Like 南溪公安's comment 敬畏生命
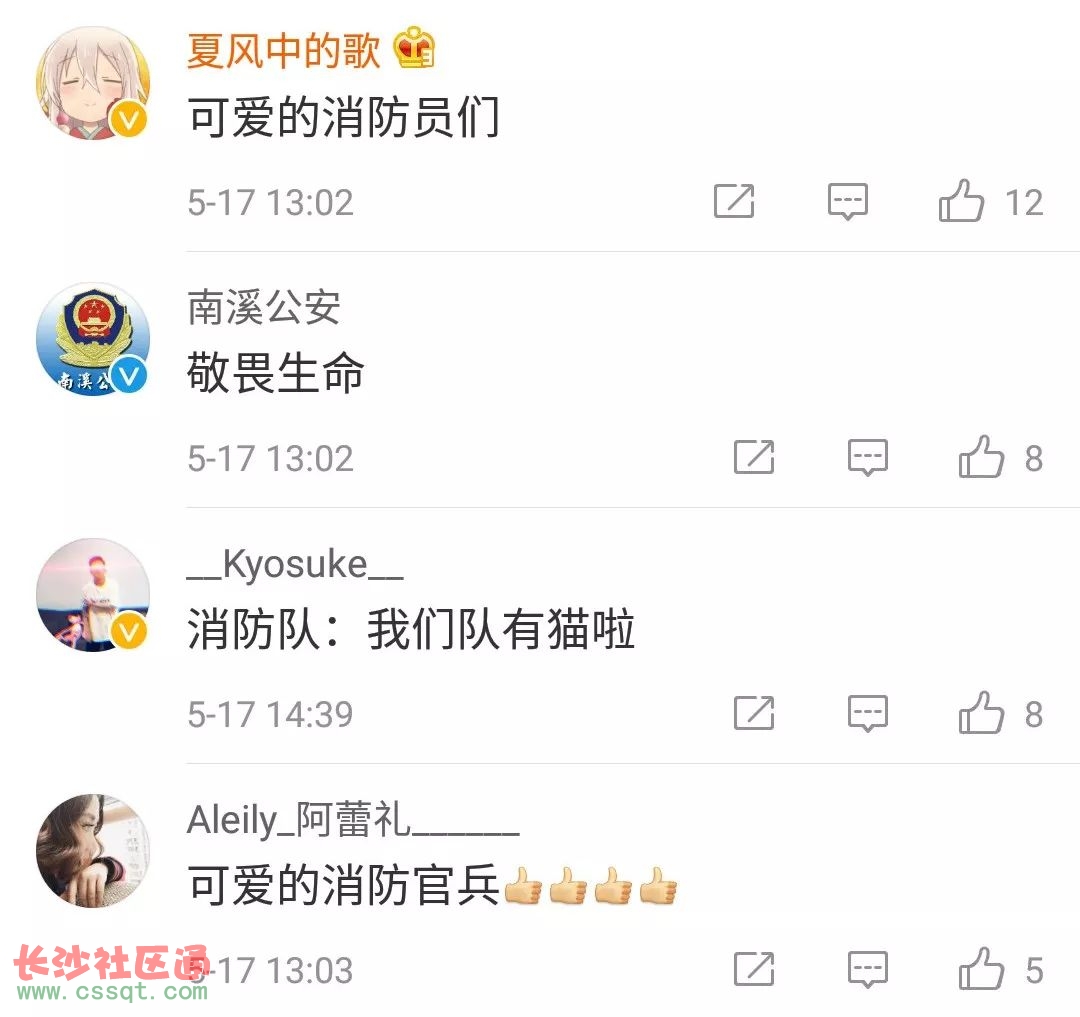The image size is (1080, 1017). click(982, 457)
